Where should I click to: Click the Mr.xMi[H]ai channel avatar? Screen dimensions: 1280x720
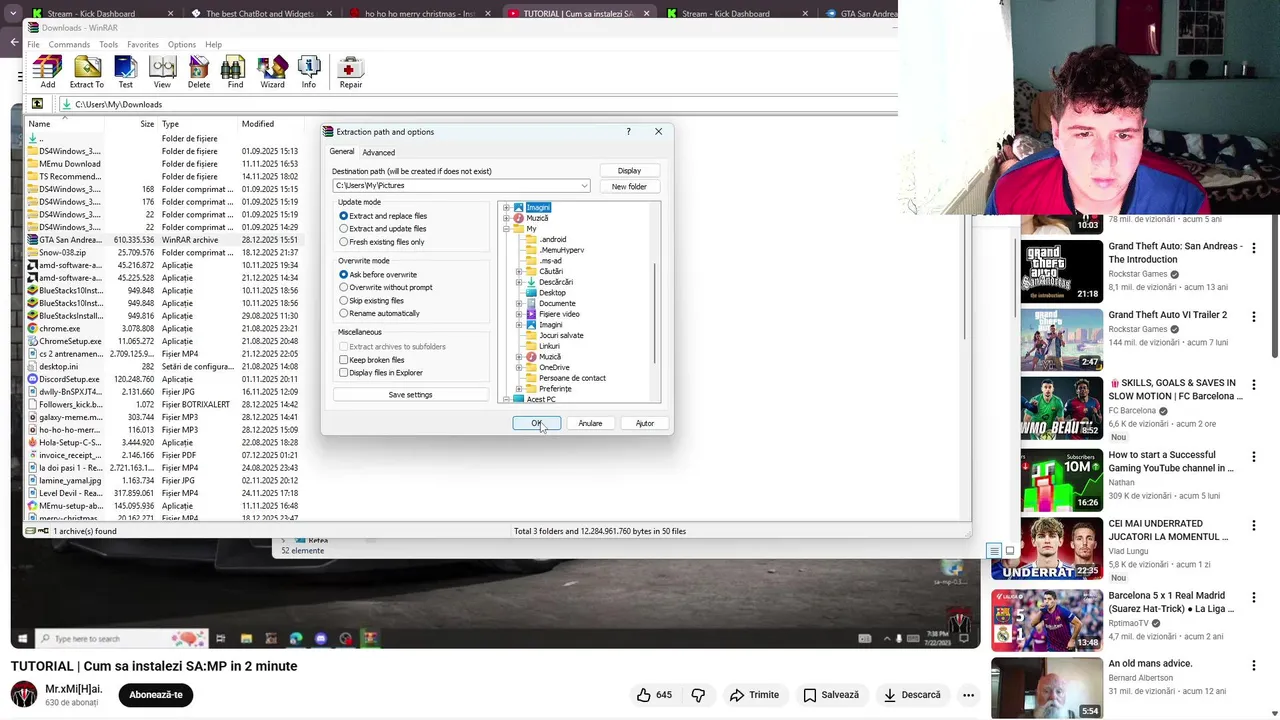point(24,695)
